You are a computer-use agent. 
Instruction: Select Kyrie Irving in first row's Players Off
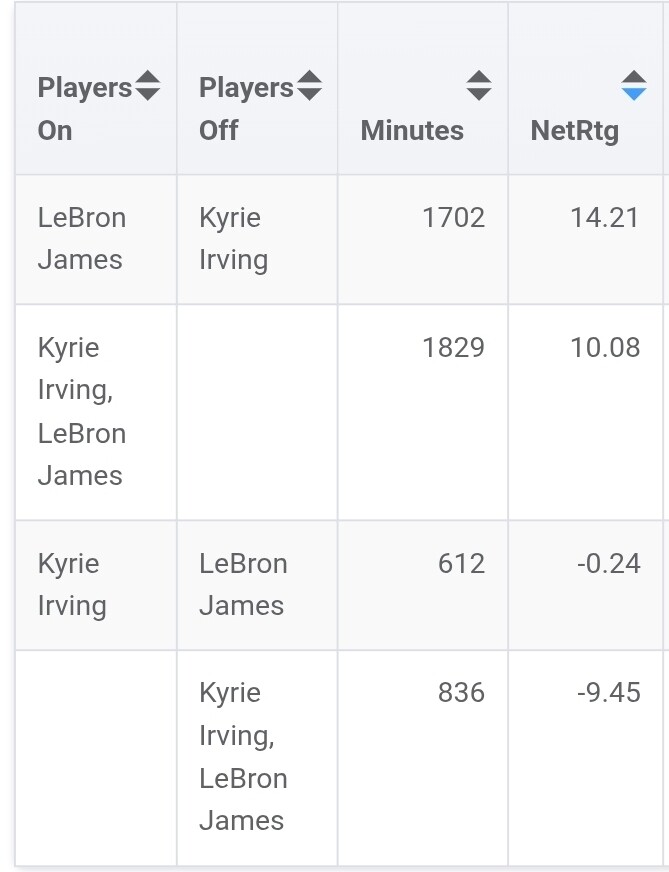point(234,239)
